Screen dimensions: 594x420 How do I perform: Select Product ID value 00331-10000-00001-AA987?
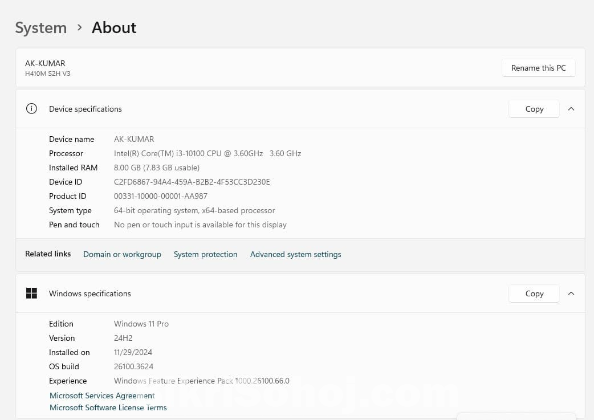161,196
